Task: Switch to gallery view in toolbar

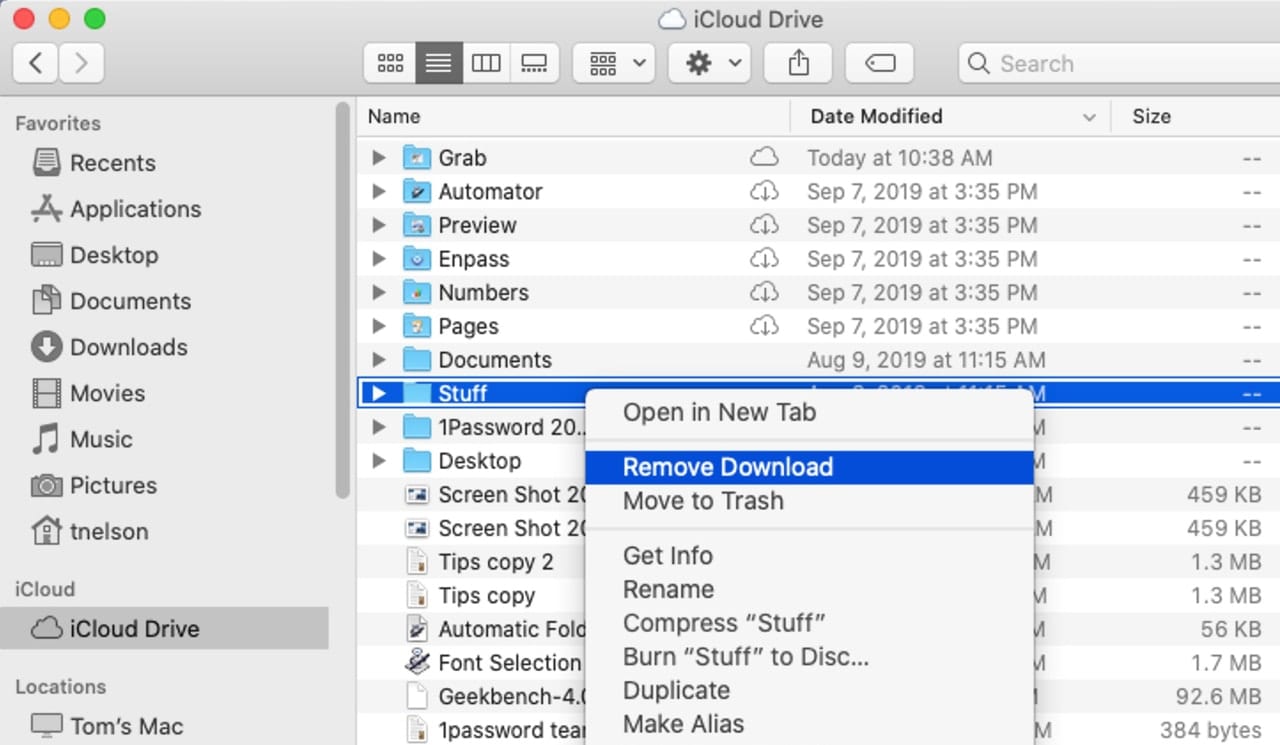Action: click(534, 64)
